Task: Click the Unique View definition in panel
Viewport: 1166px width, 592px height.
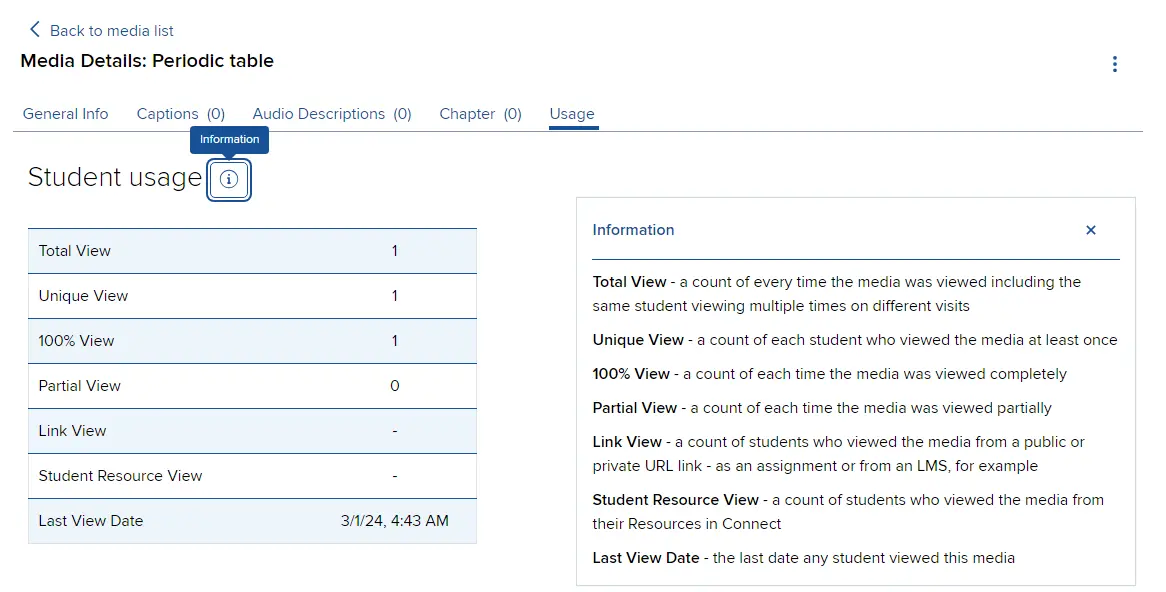Action: coord(855,340)
